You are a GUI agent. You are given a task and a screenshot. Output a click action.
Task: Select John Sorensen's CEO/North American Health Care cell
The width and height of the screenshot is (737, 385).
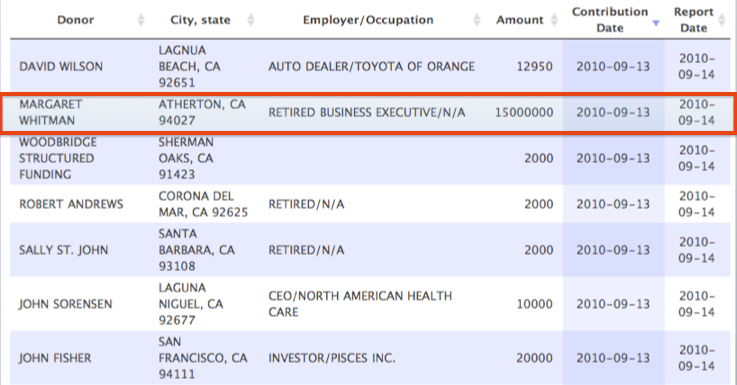tap(360, 304)
